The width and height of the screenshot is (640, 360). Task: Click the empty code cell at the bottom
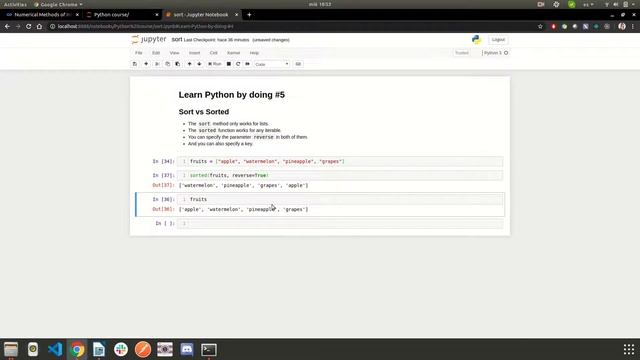point(340,224)
